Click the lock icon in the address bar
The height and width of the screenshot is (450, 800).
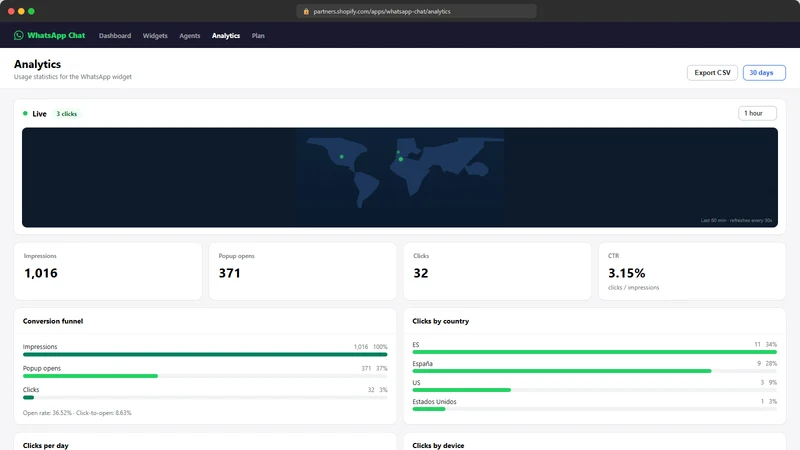pyautogui.click(x=306, y=11)
